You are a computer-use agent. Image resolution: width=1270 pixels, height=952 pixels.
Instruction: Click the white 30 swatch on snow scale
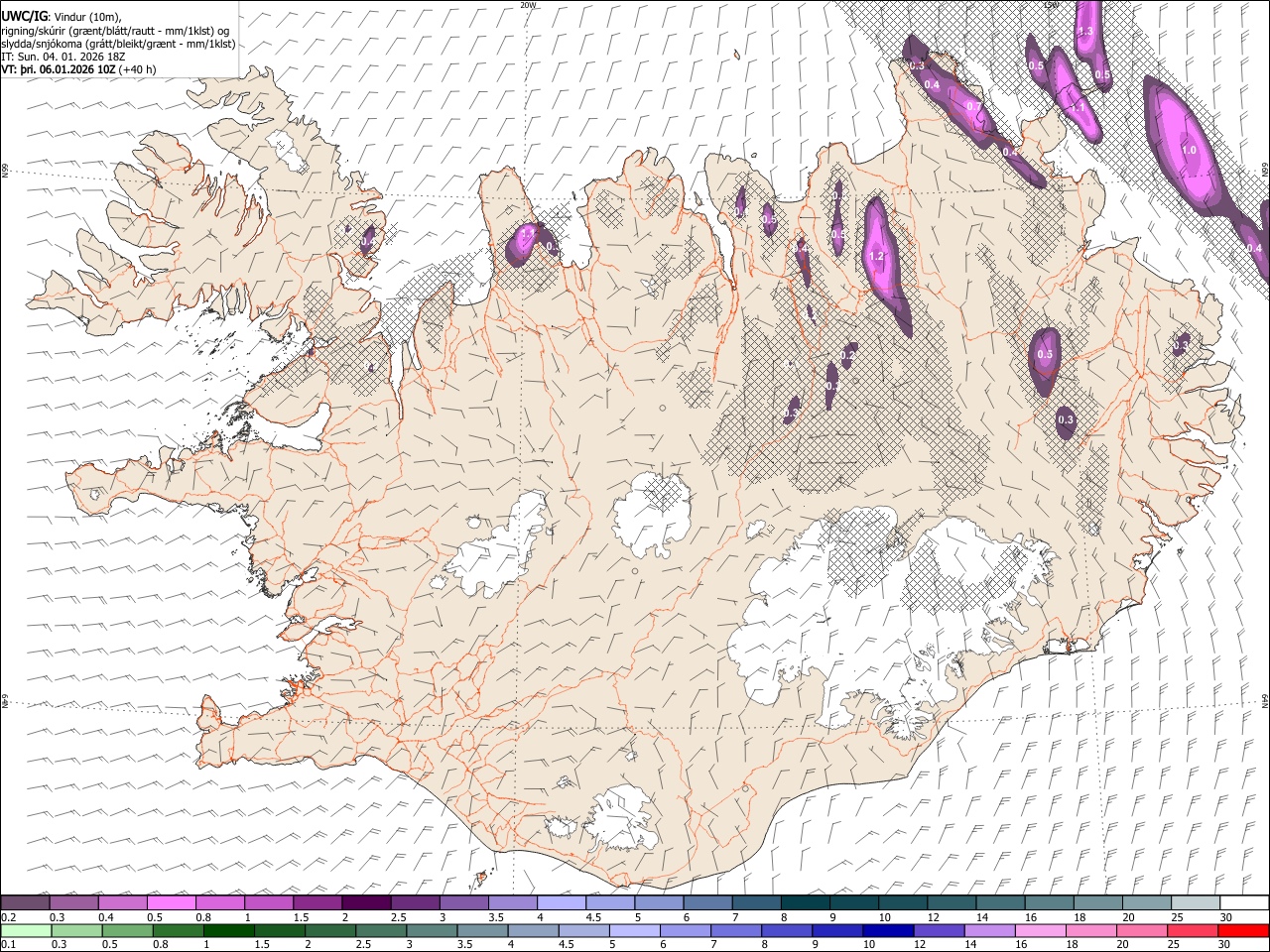(x=1245, y=903)
